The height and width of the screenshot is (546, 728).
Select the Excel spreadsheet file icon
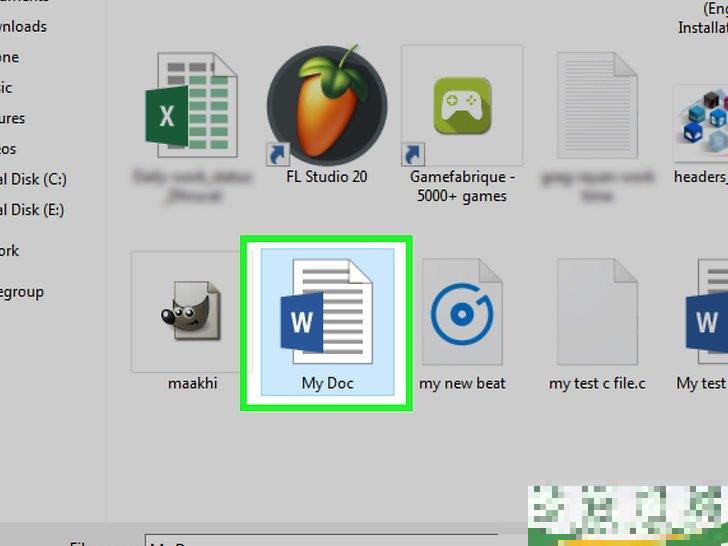click(x=191, y=105)
